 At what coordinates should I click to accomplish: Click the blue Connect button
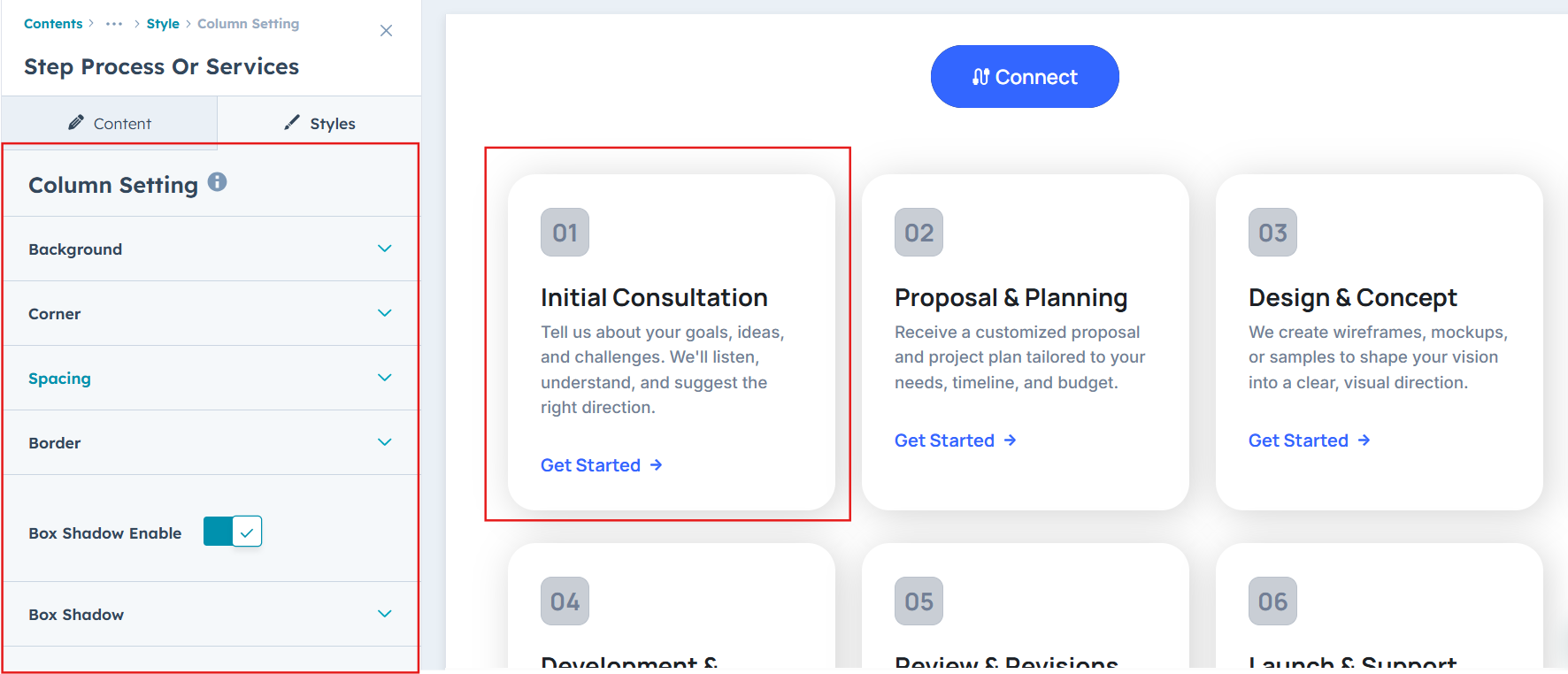click(x=1025, y=77)
